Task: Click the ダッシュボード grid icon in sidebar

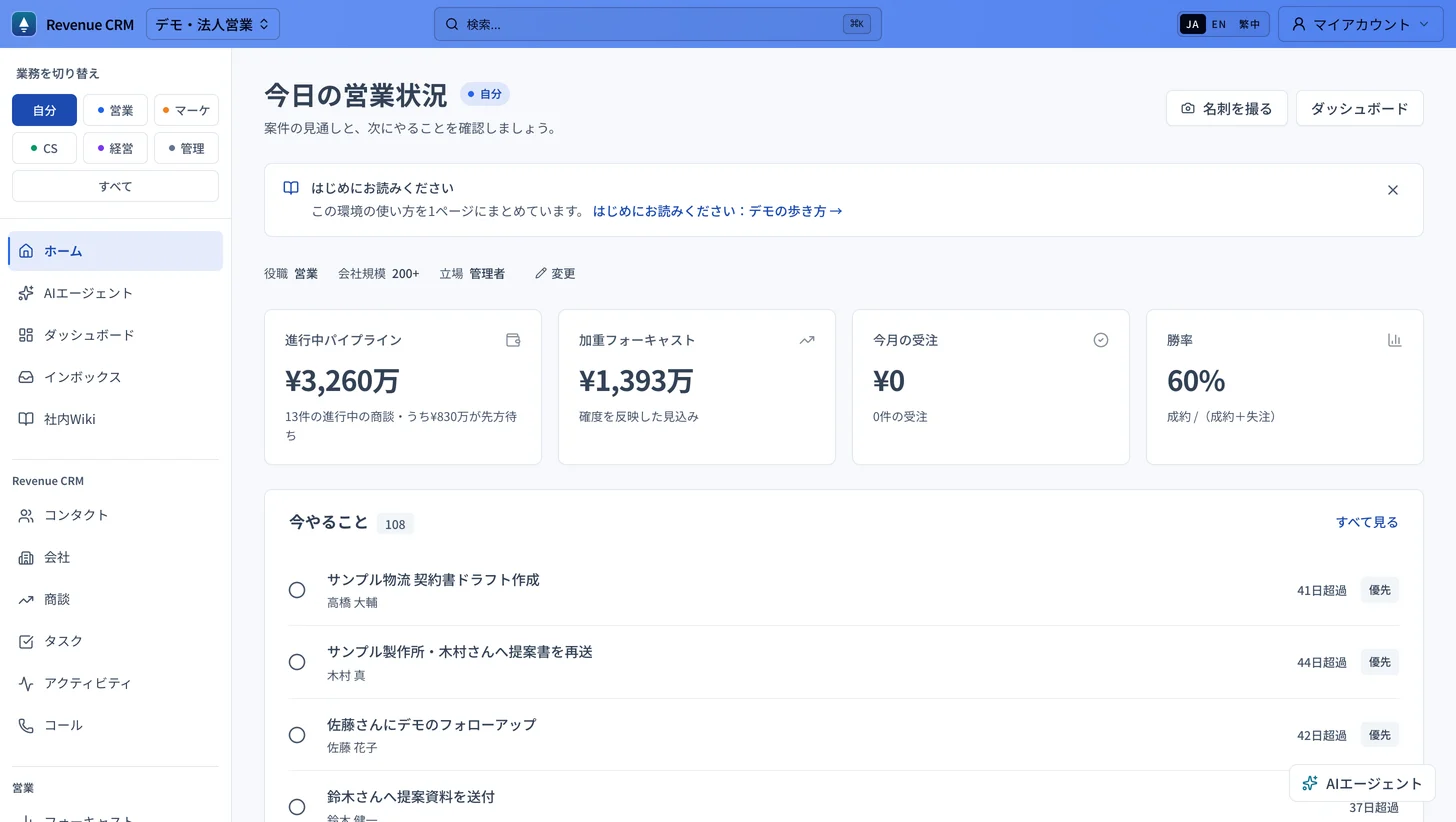Action: (x=26, y=335)
